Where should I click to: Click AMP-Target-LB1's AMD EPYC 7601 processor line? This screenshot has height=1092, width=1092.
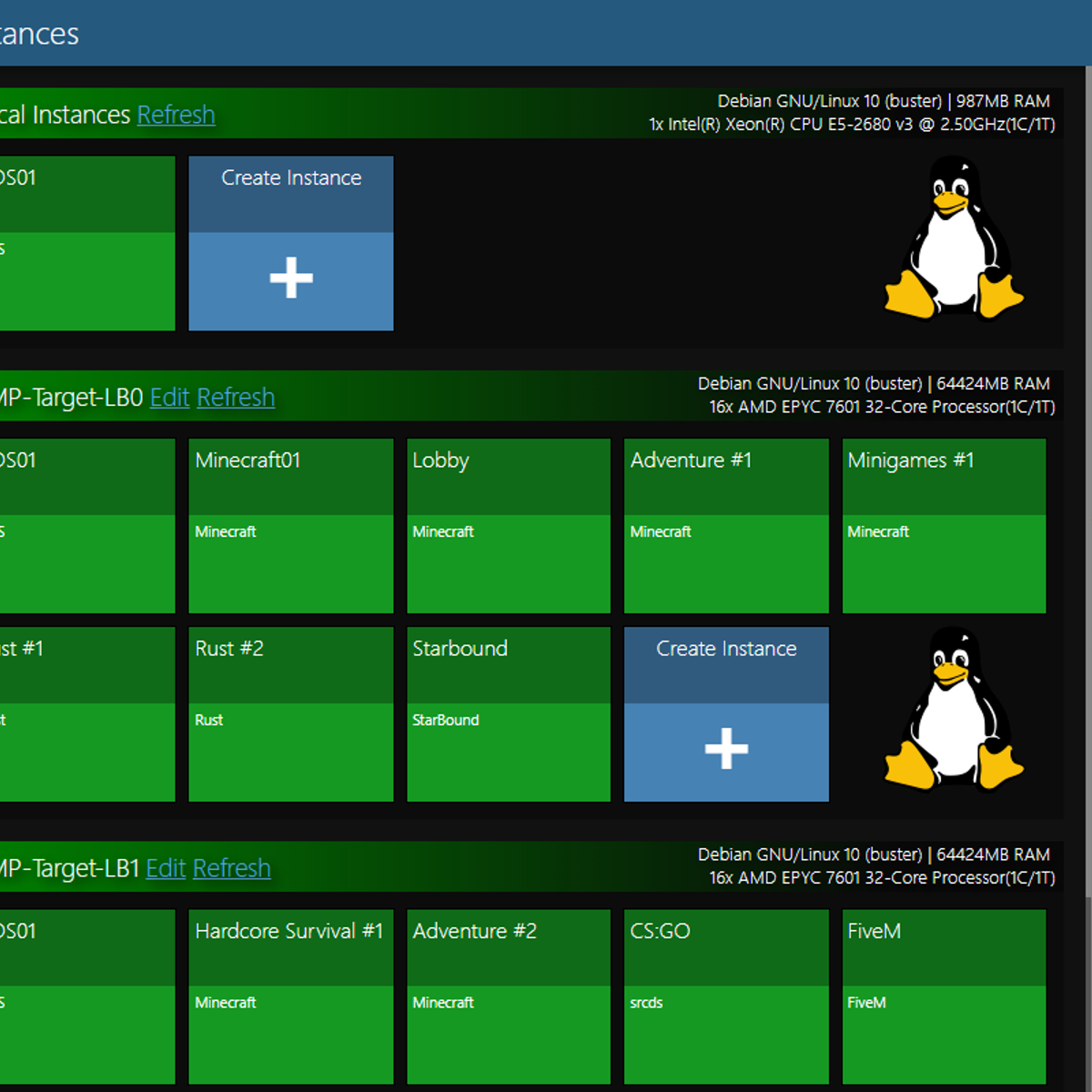tap(882, 878)
